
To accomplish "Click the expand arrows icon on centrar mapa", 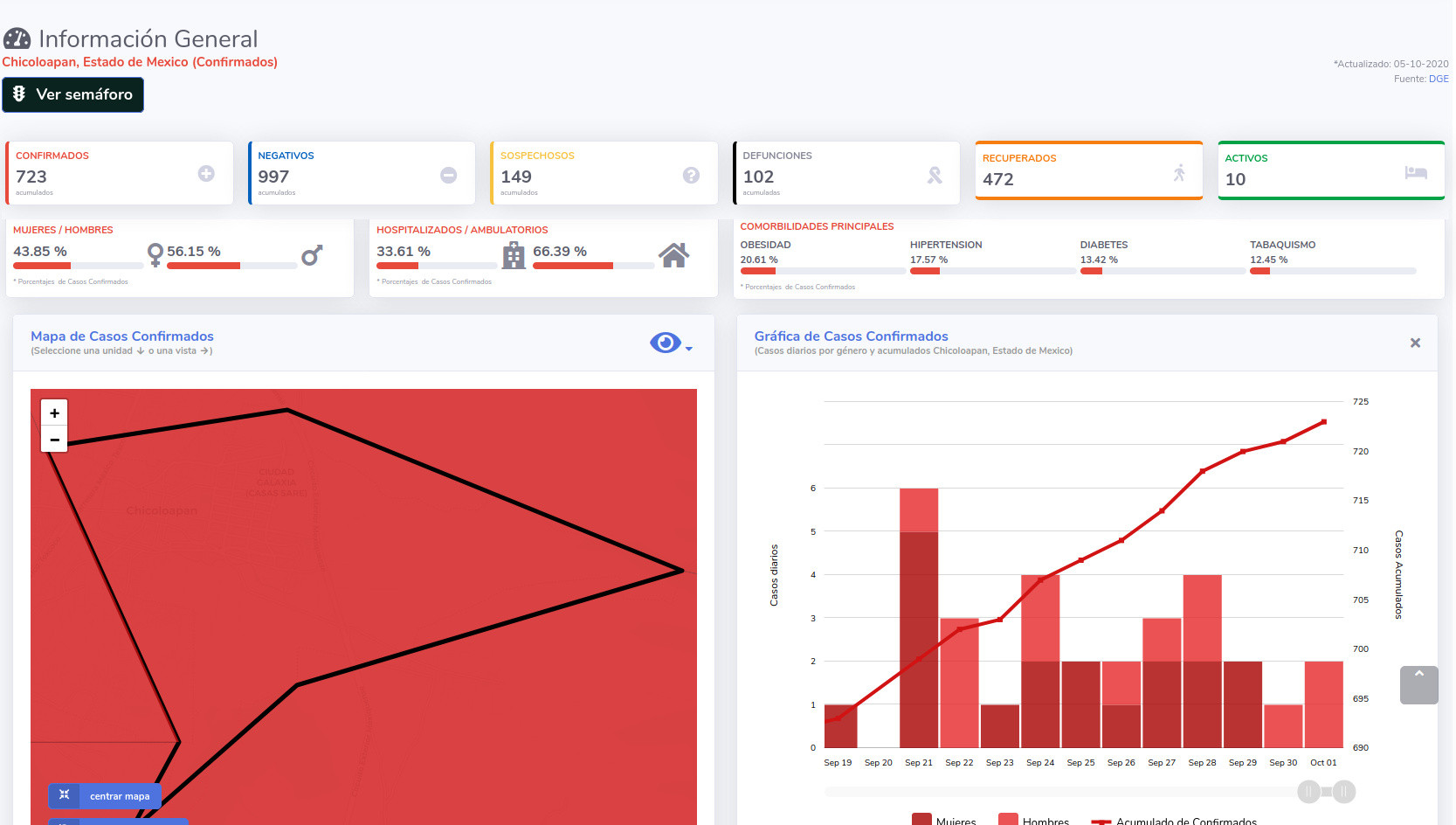I will (64, 795).
